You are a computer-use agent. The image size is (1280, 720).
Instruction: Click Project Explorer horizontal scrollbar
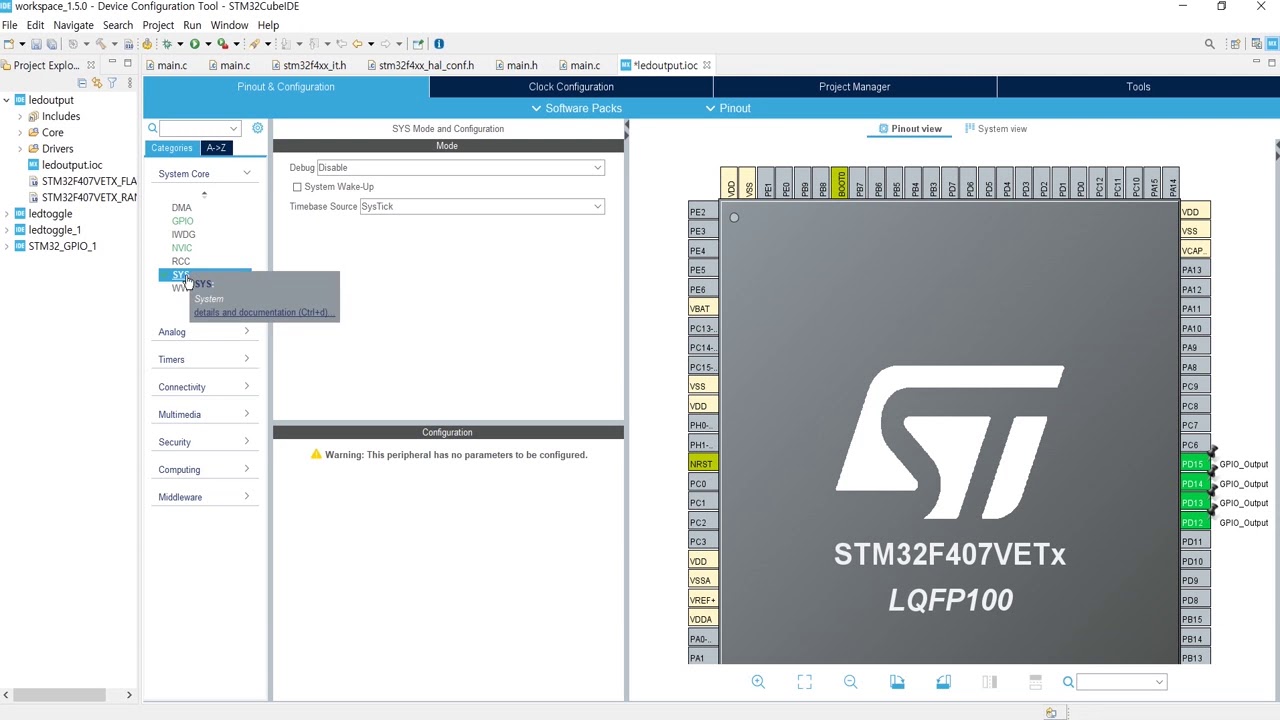pos(61,695)
